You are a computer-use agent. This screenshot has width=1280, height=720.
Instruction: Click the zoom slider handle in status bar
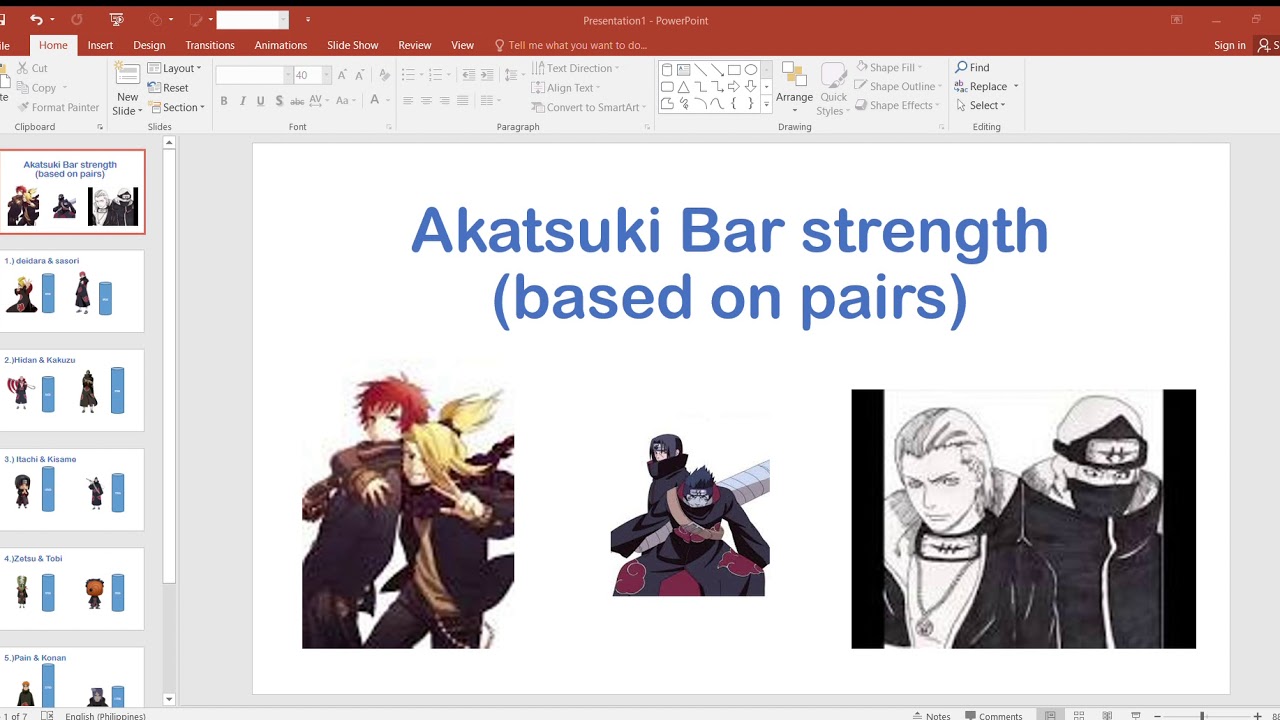(x=1202, y=716)
